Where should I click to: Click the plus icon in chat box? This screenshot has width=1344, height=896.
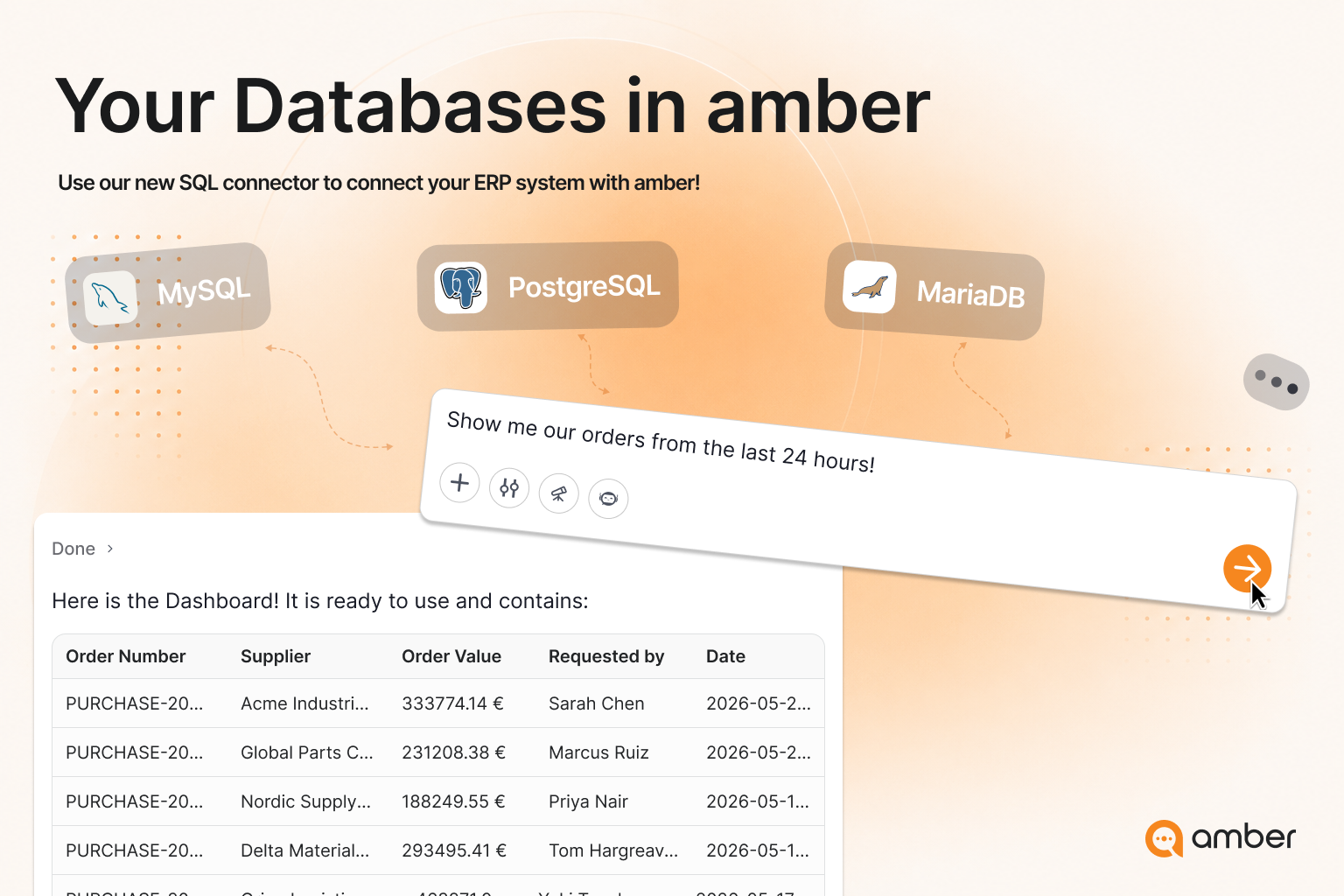pos(459,482)
